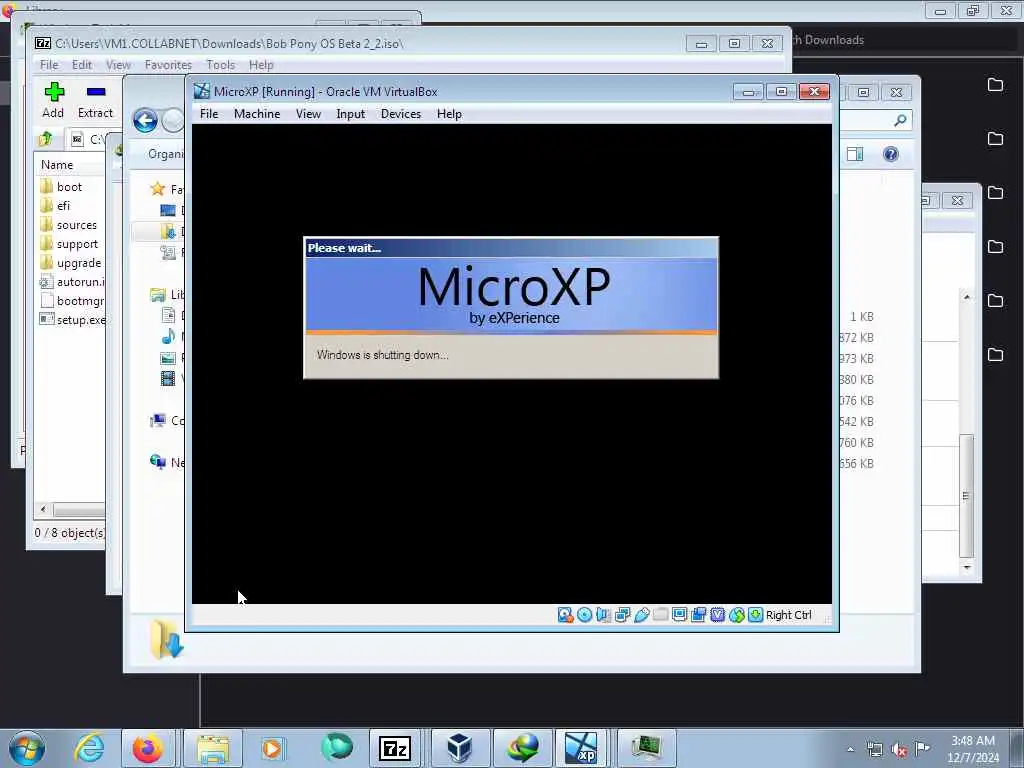Click the Add button in 7-Zip toolbar
This screenshot has height=768, width=1024.
pyautogui.click(x=54, y=100)
